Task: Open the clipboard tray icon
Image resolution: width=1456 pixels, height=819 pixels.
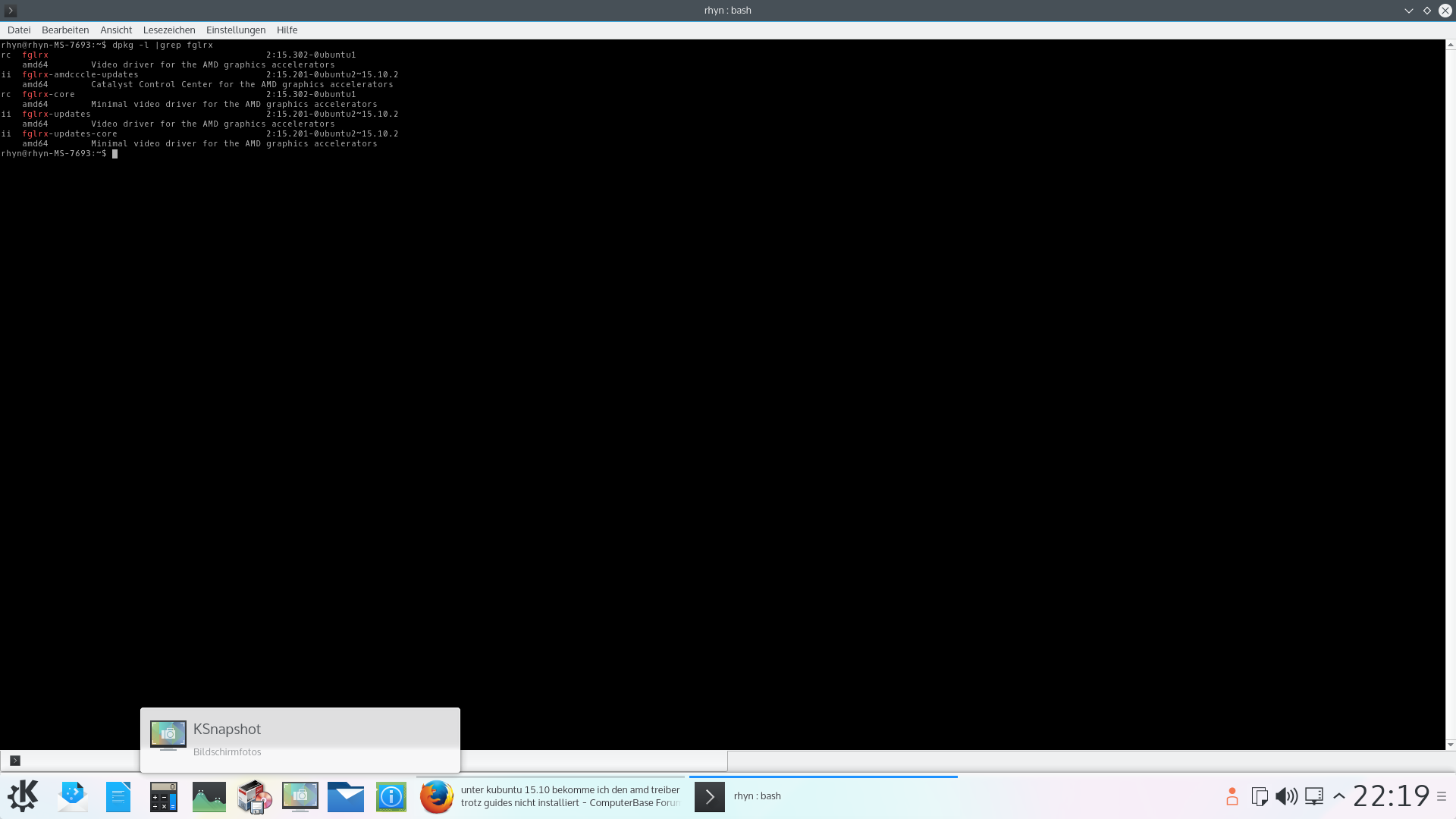Action: tap(1259, 796)
